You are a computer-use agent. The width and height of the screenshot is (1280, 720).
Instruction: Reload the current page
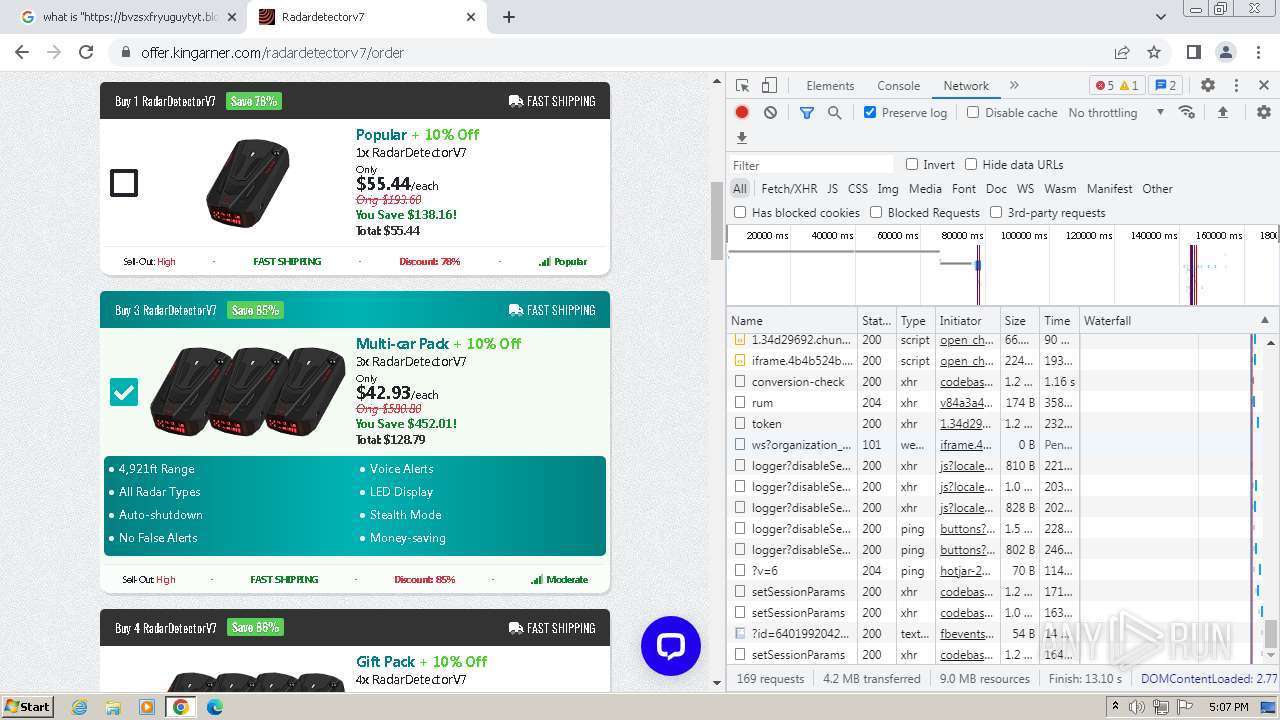pyautogui.click(x=86, y=52)
